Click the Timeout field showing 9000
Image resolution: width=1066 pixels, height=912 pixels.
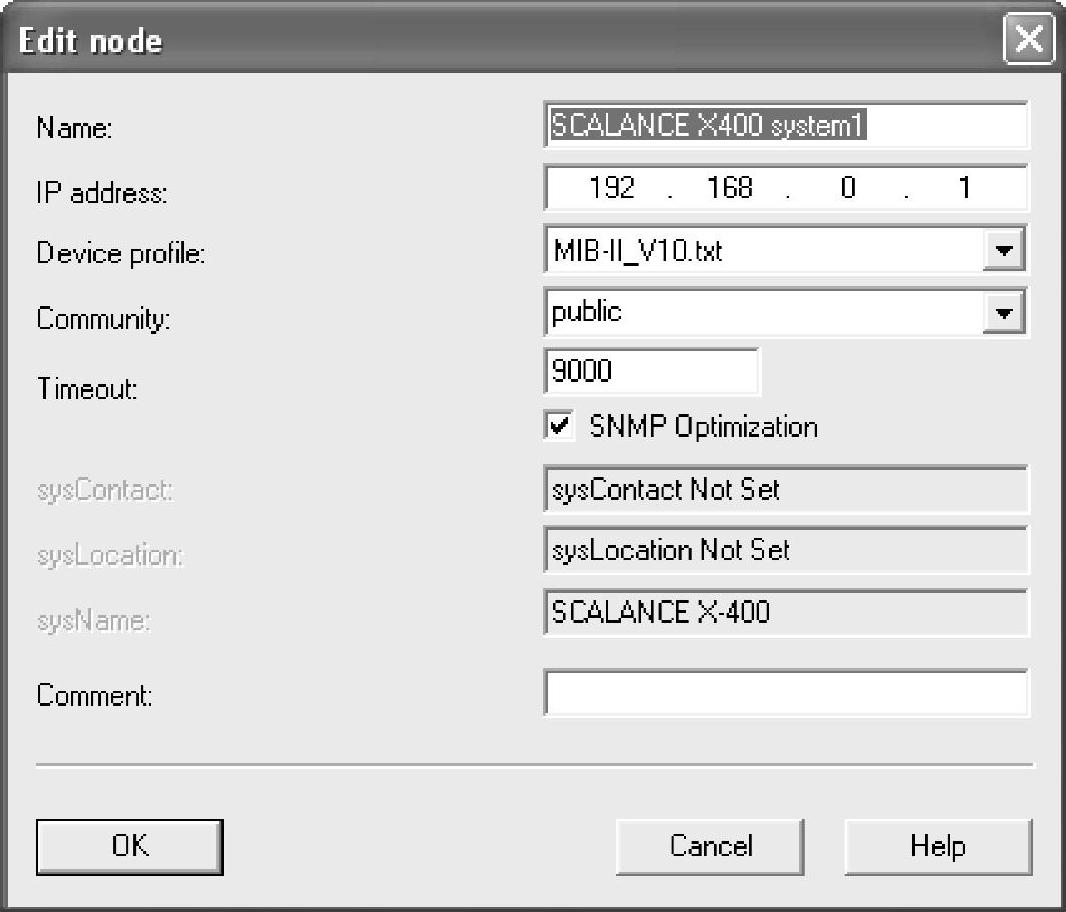[x=651, y=371]
